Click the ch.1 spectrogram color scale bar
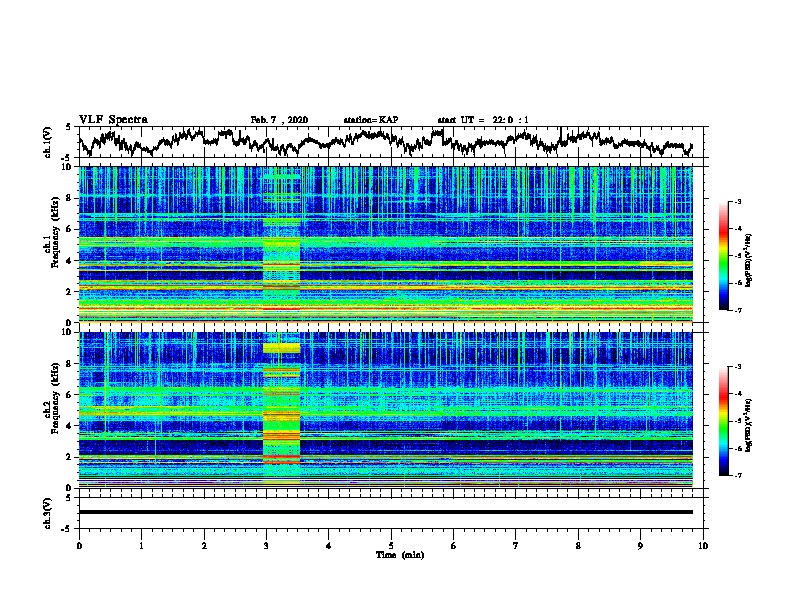The height and width of the screenshot is (612, 792). point(723,256)
